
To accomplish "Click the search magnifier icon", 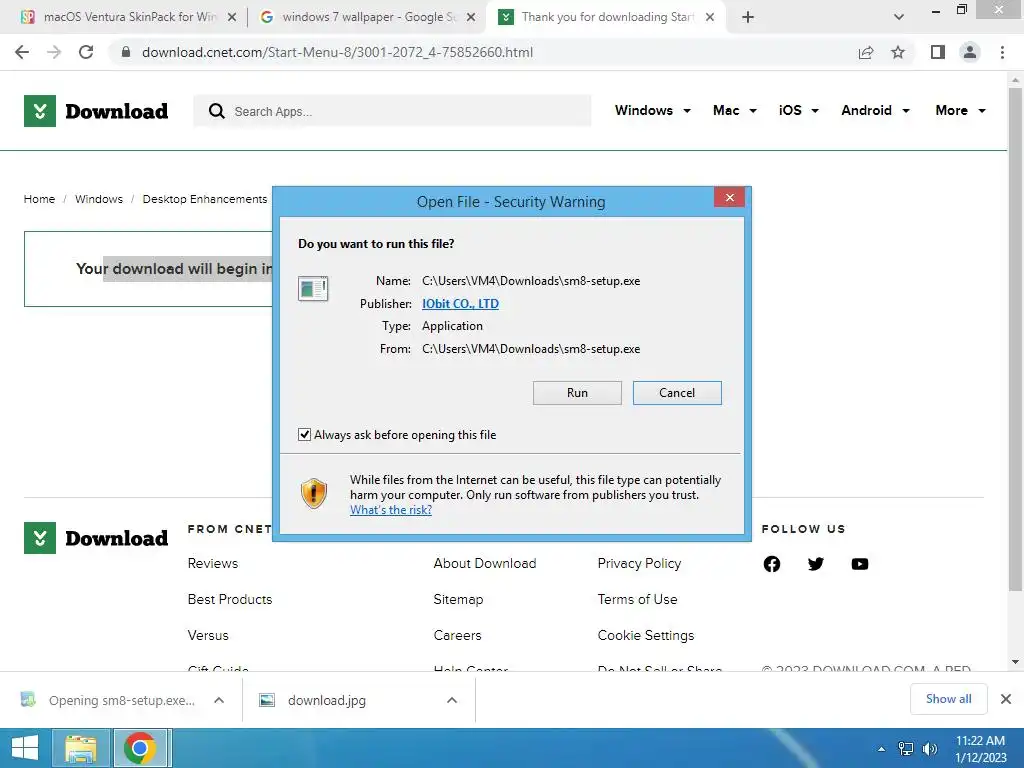I will coord(217,111).
